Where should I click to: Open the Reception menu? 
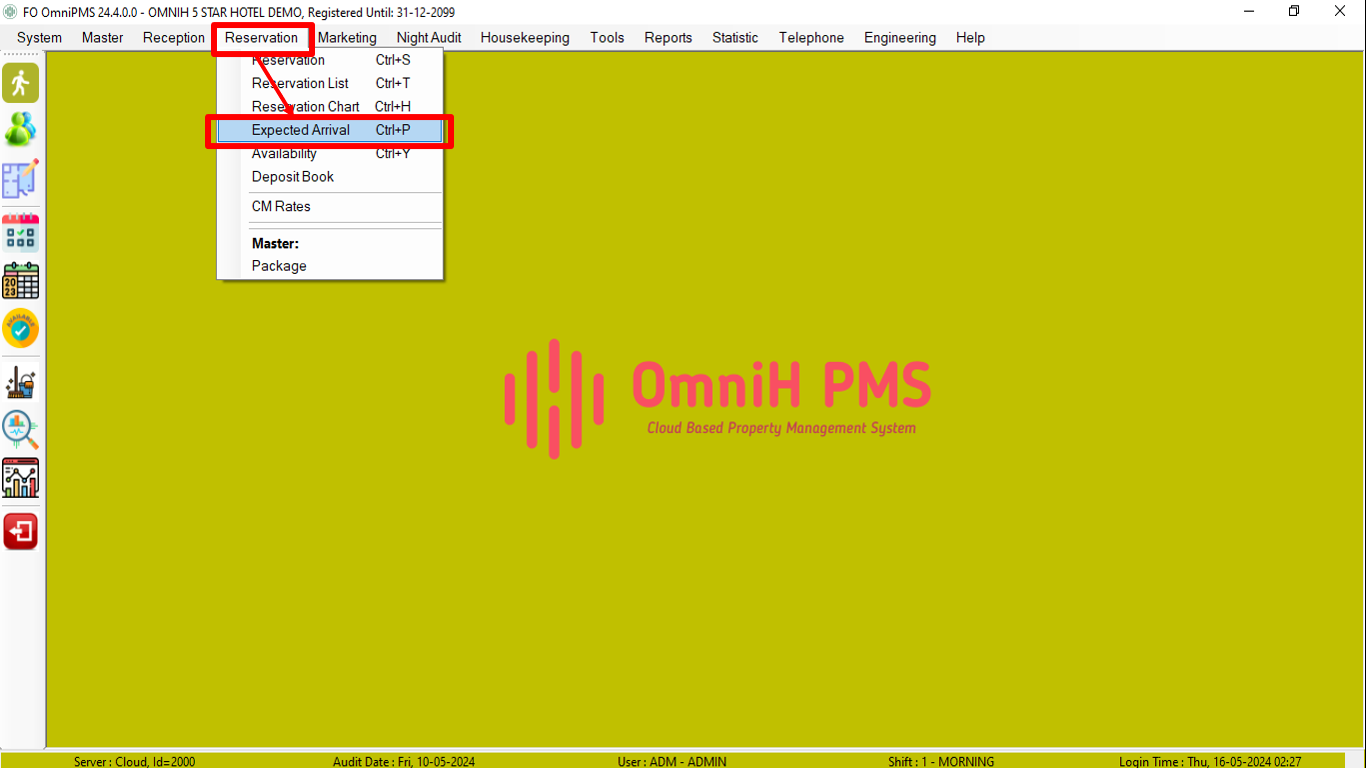click(x=174, y=38)
